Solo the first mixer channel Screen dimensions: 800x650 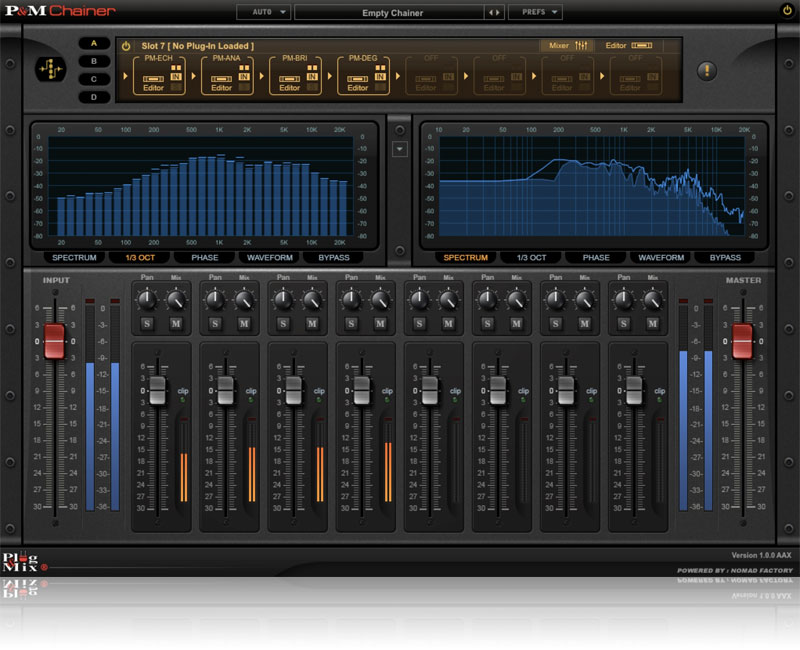(146, 323)
